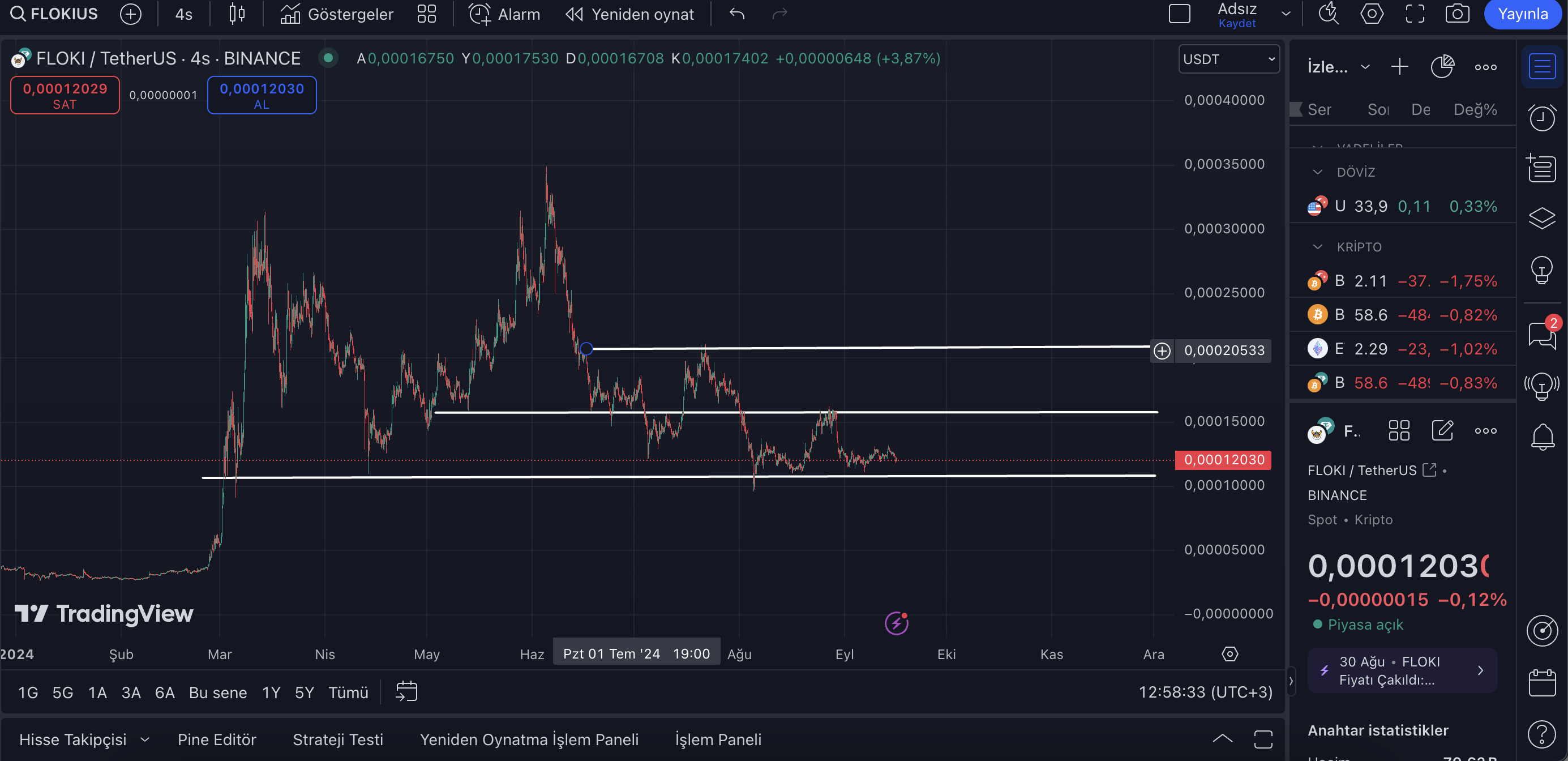Open the Strateji Testi tab
The height and width of the screenshot is (761, 1568).
[338, 739]
